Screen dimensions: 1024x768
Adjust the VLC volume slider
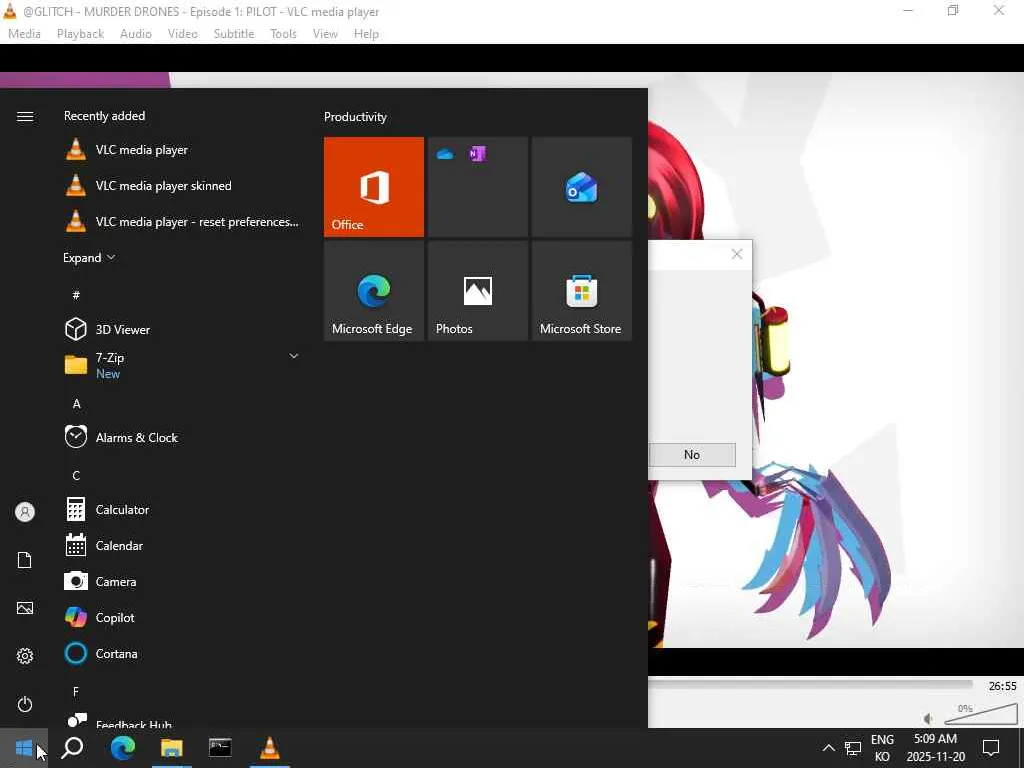(x=981, y=714)
